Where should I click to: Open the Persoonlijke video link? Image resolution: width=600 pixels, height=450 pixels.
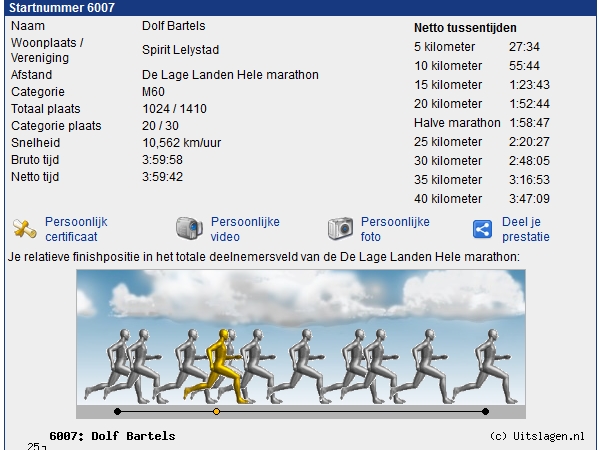[x=245, y=229]
